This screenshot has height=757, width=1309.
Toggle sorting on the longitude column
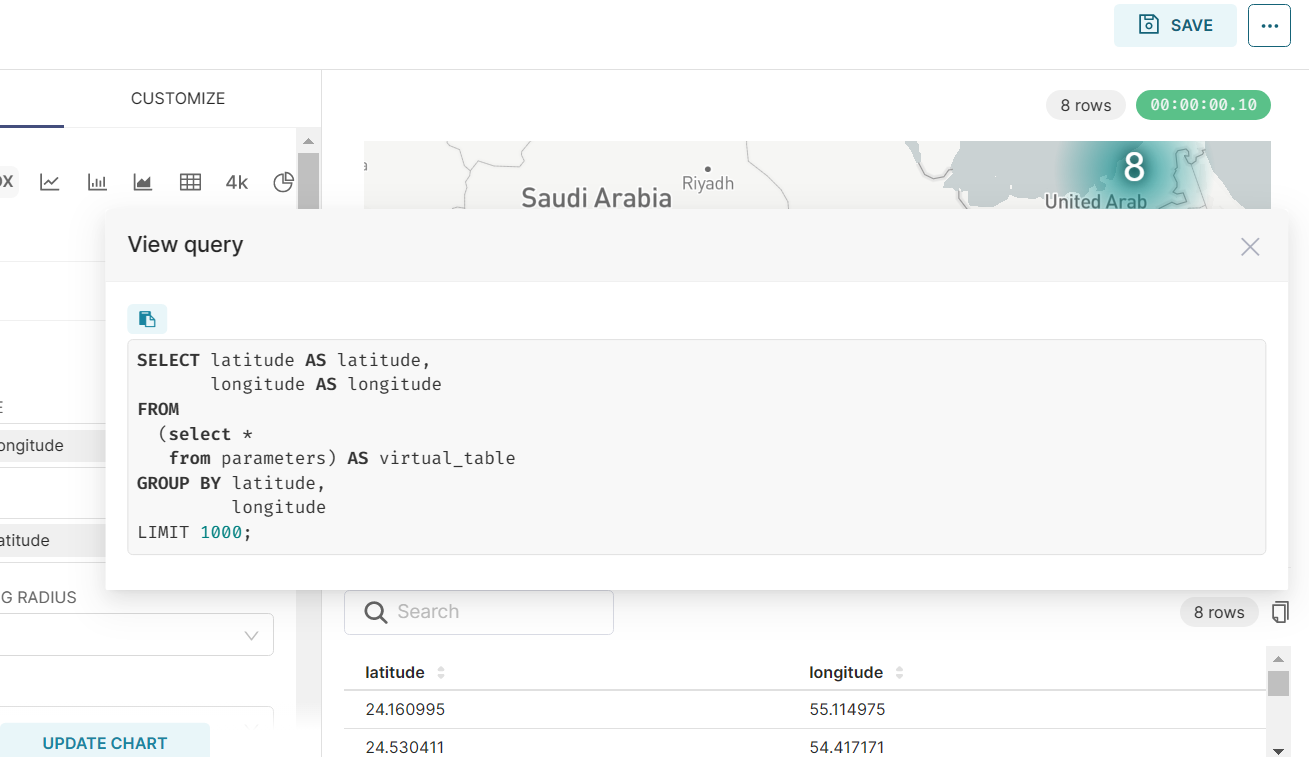[898, 672]
